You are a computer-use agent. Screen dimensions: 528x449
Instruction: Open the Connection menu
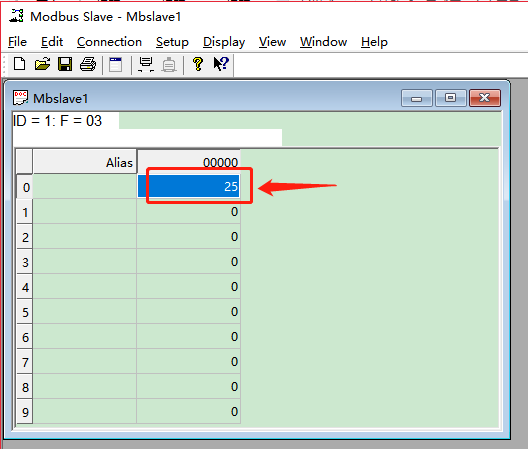[x=109, y=42]
